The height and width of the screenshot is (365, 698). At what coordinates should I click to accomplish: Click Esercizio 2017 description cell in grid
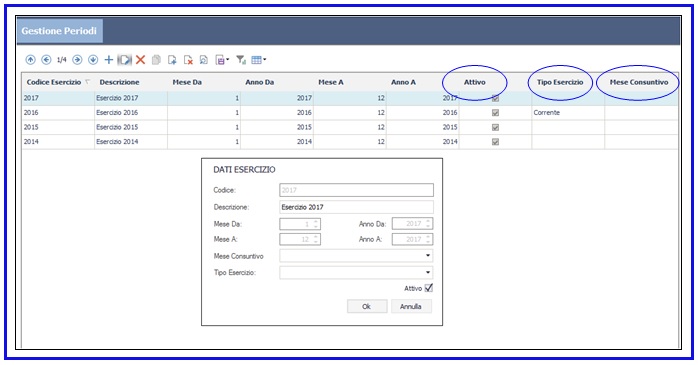coord(131,98)
